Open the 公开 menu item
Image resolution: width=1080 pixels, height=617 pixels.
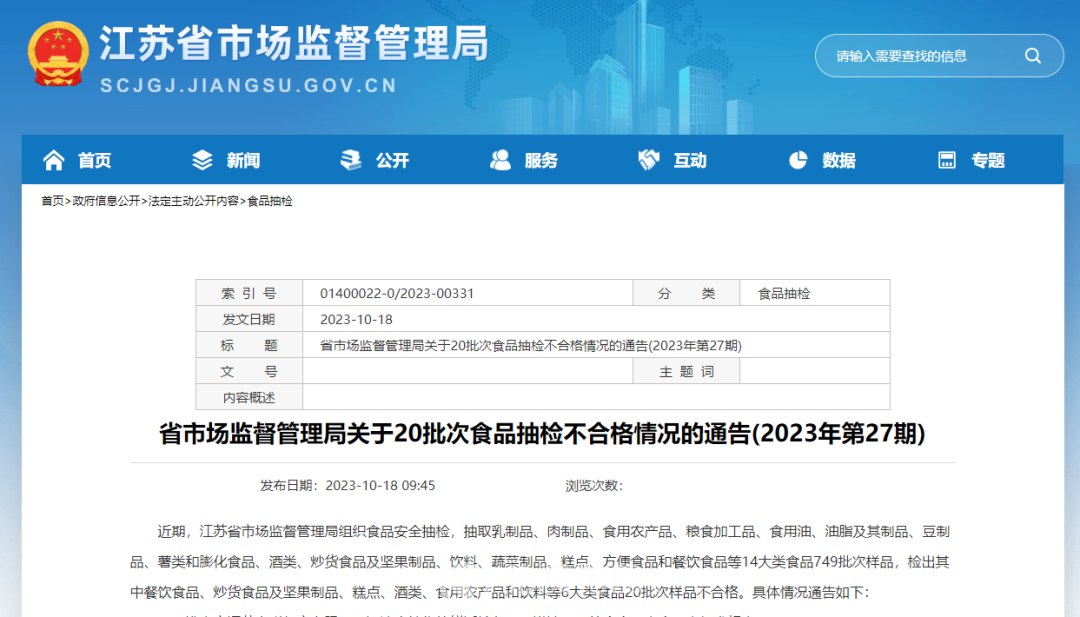point(392,160)
